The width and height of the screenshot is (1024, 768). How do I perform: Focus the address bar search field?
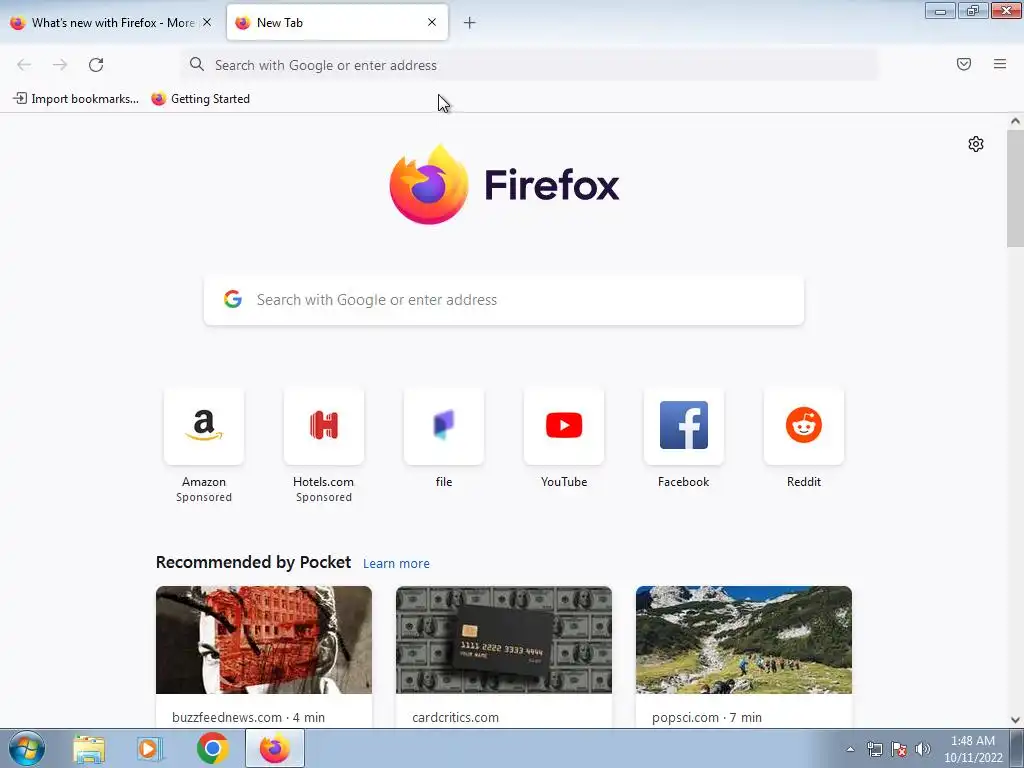pos(529,65)
